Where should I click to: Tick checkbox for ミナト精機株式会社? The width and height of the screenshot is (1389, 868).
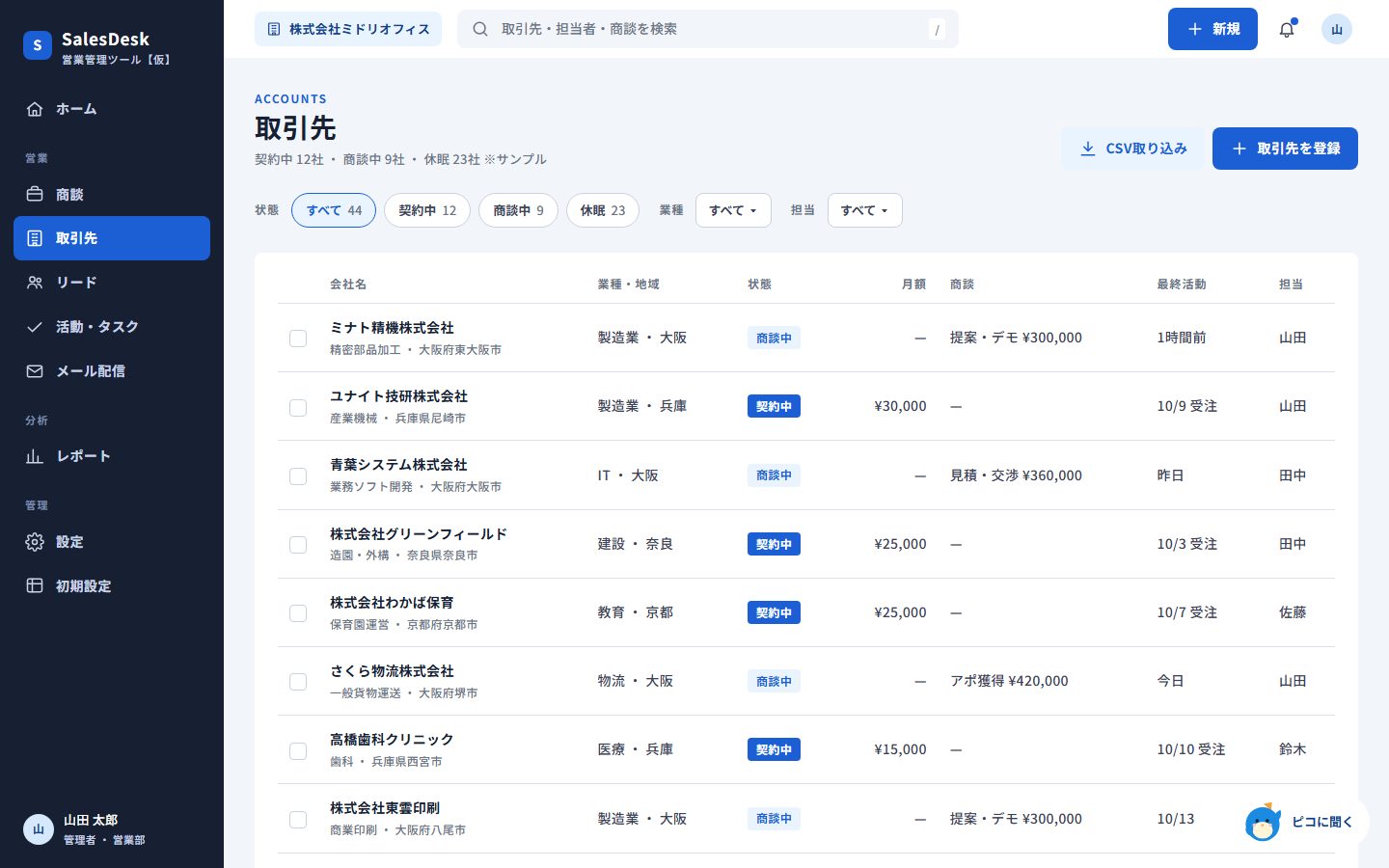pos(298,339)
